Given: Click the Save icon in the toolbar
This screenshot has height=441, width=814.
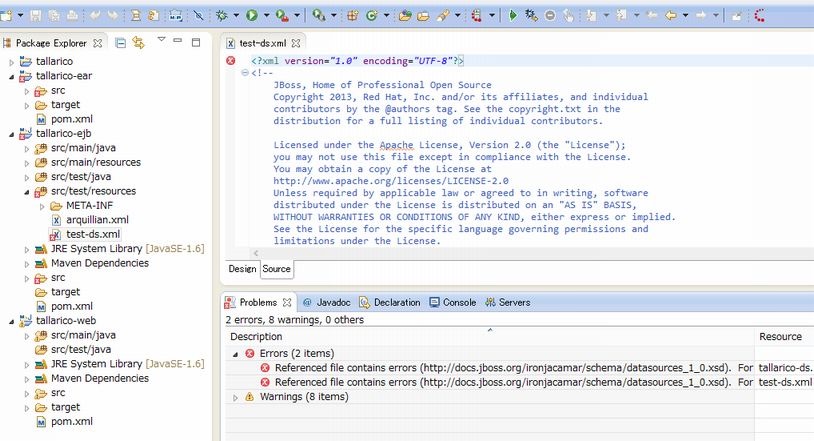Looking at the screenshot, I should (35, 16).
